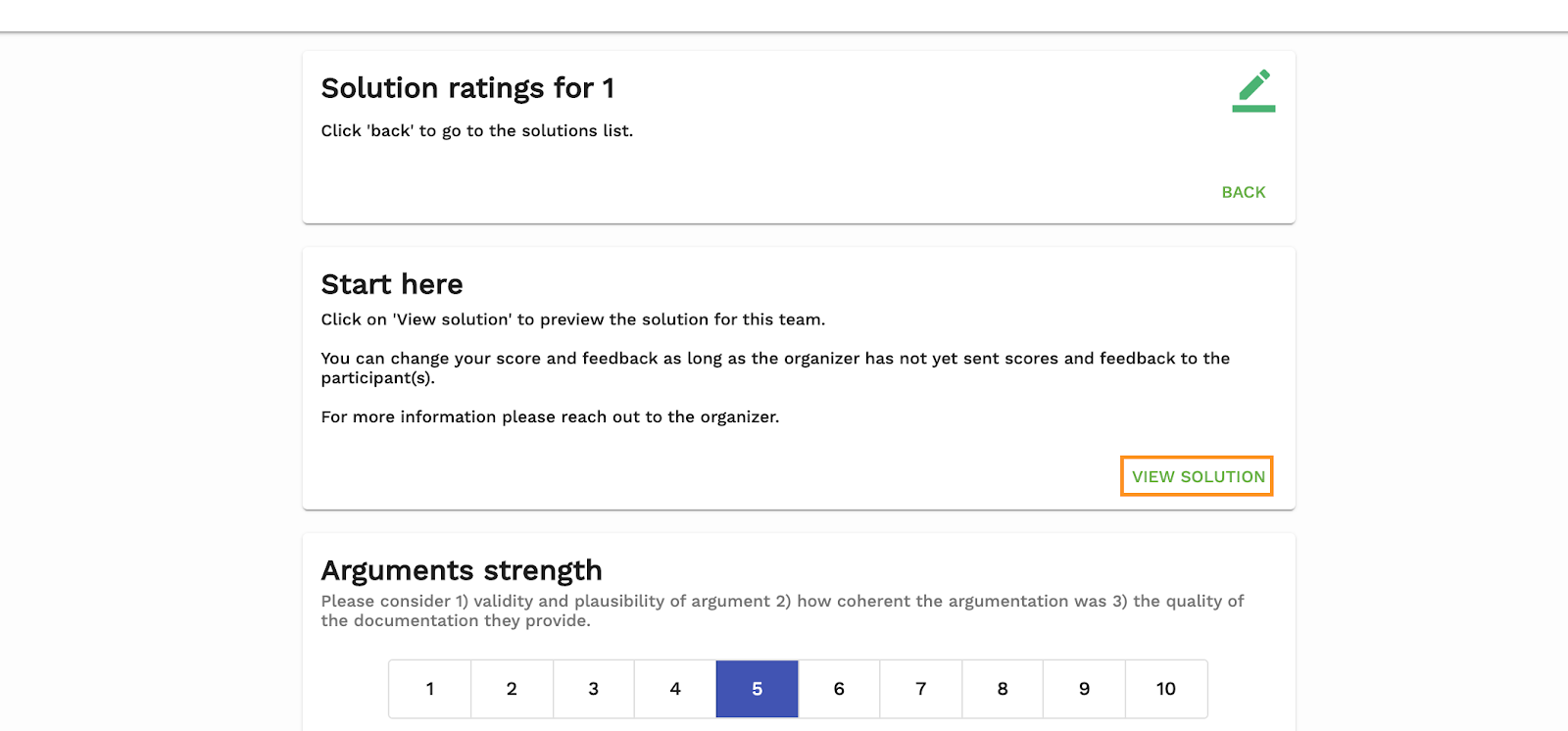Choose score 9 on the rating scale
1568x731 pixels.
coord(1084,689)
